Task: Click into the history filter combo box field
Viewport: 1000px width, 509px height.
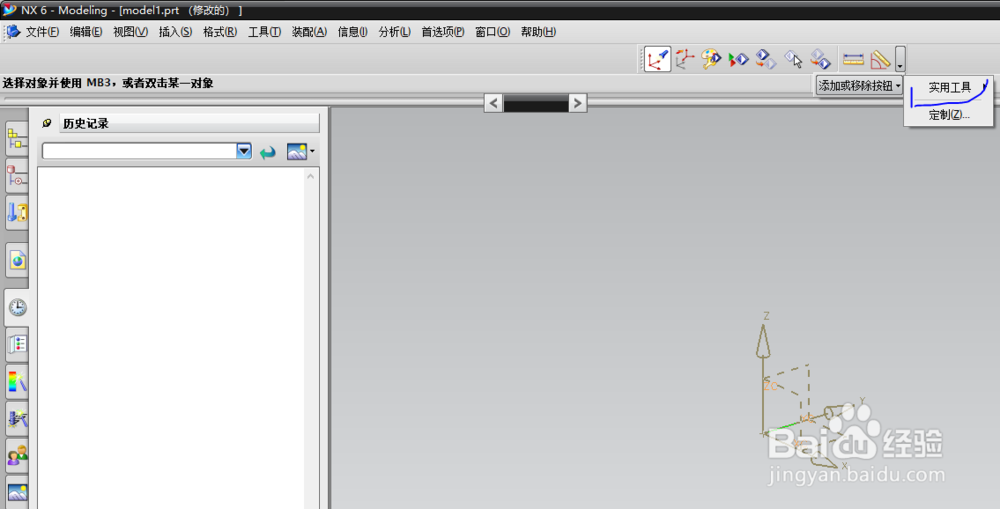Action: click(x=139, y=151)
